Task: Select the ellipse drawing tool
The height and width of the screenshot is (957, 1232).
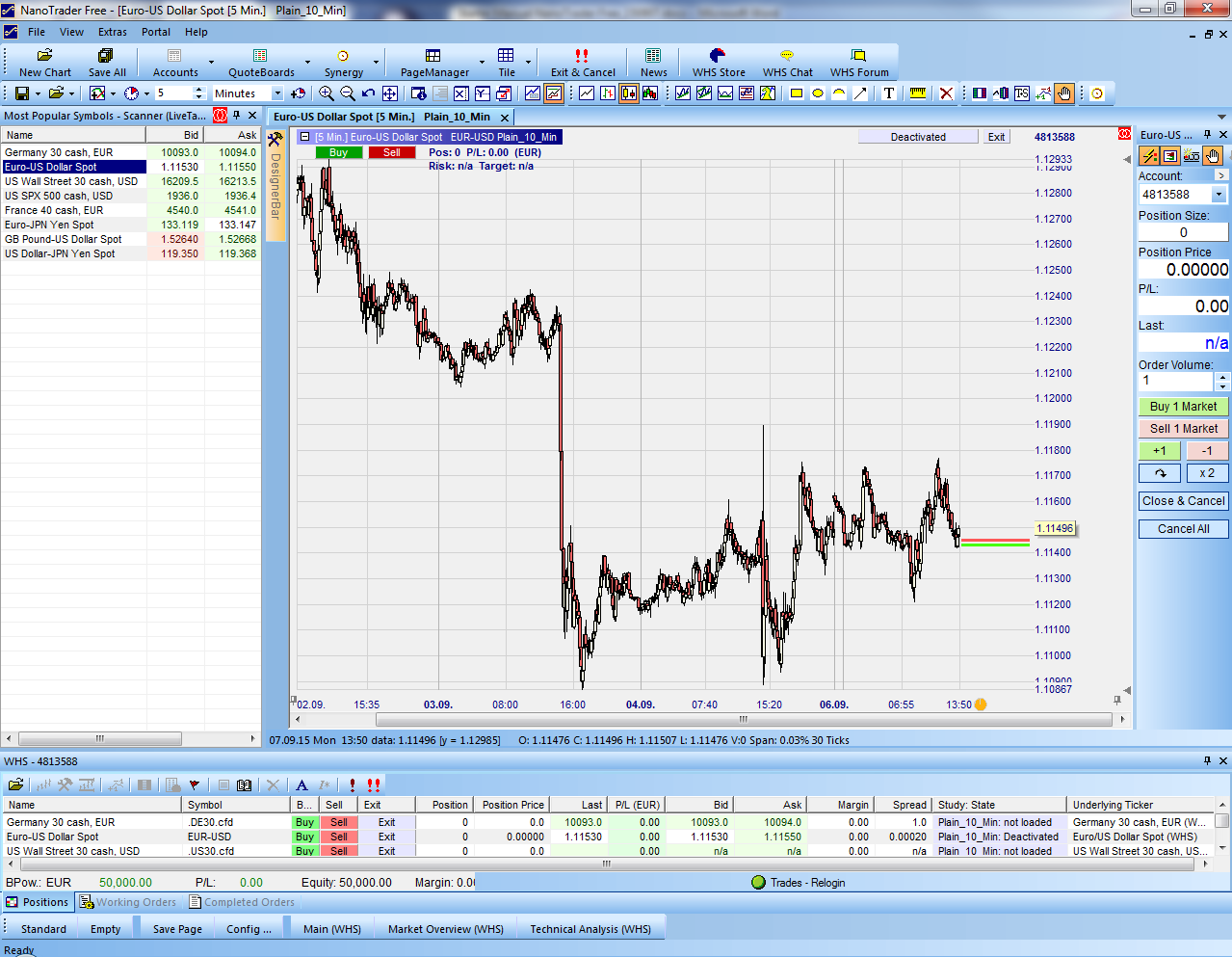Action: pyautogui.click(x=818, y=93)
